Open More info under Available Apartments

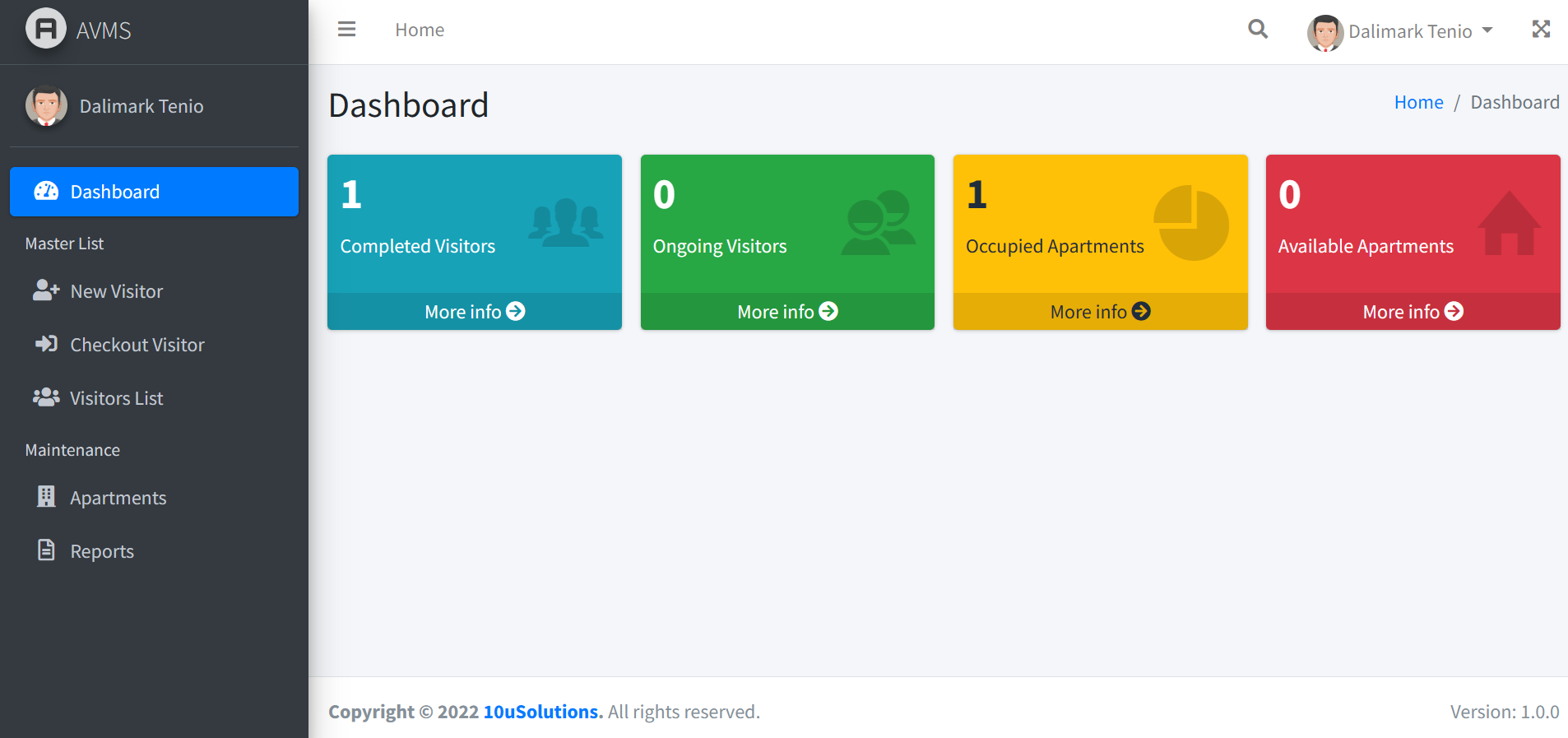click(1413, 312)
